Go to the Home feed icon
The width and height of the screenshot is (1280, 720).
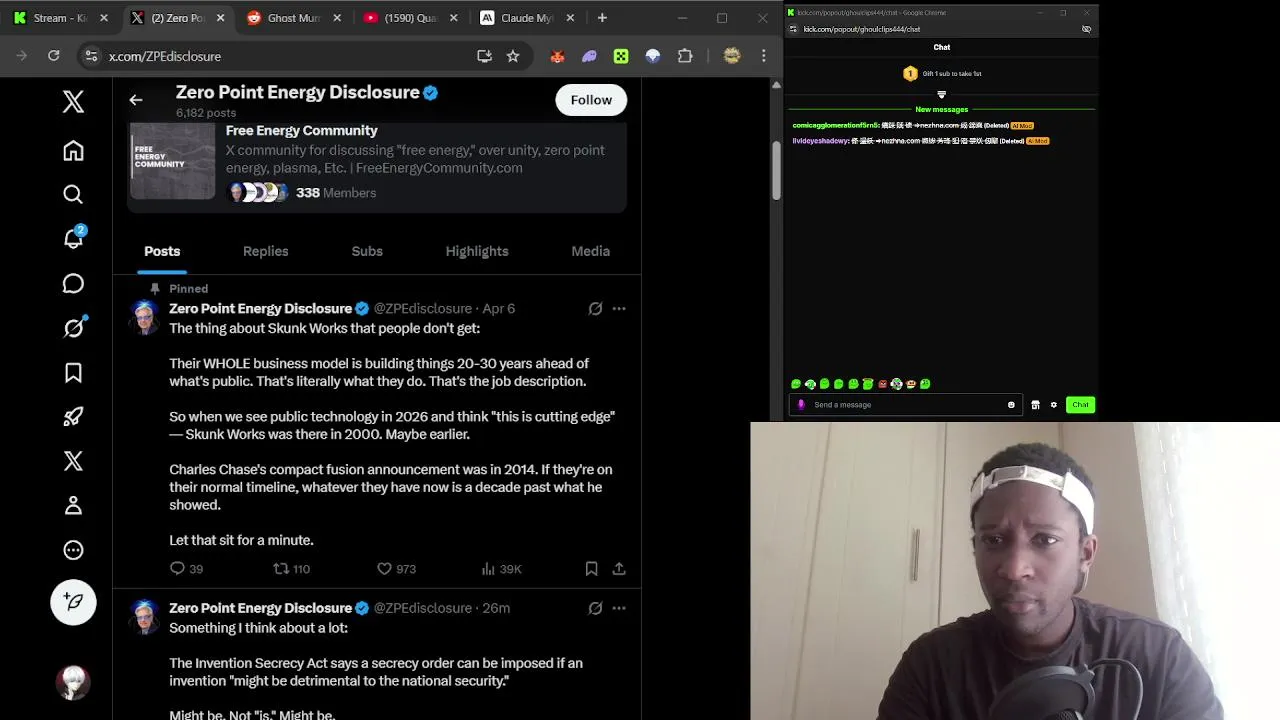73,151
